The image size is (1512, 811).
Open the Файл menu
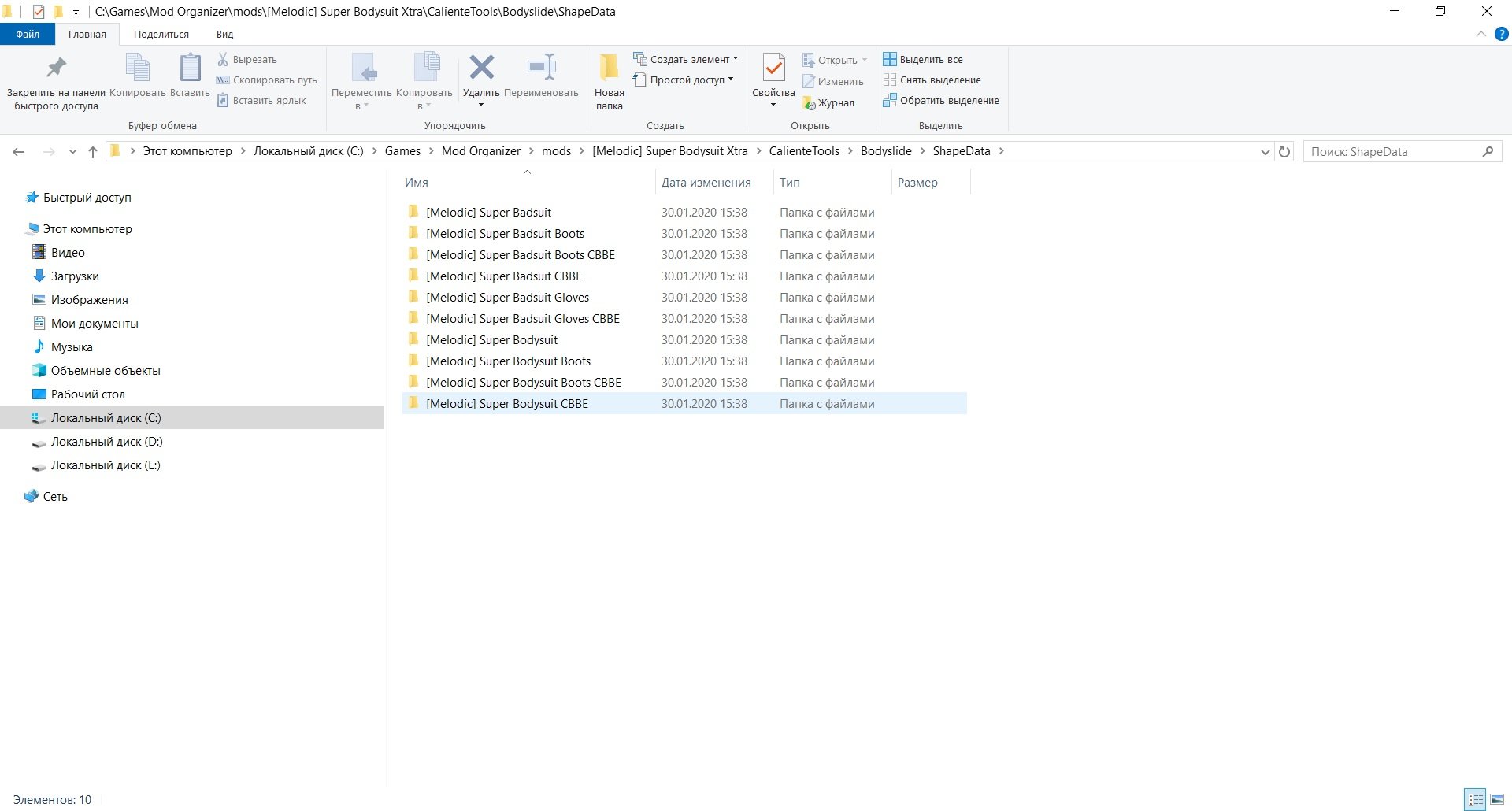pyautogui.click(x=28, y=34)
